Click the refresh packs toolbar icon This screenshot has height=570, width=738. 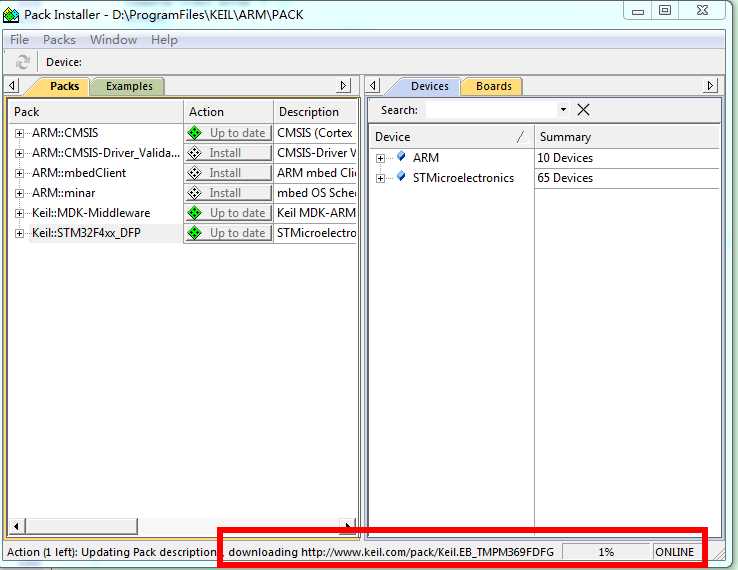(22, 62)
